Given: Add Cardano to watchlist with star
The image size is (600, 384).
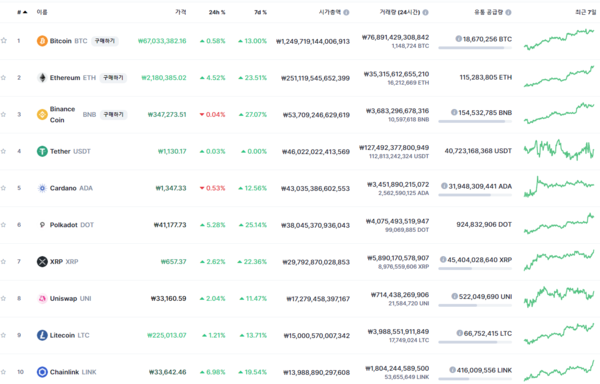Looking at the screenshot, I should click(x=4, y=188).
